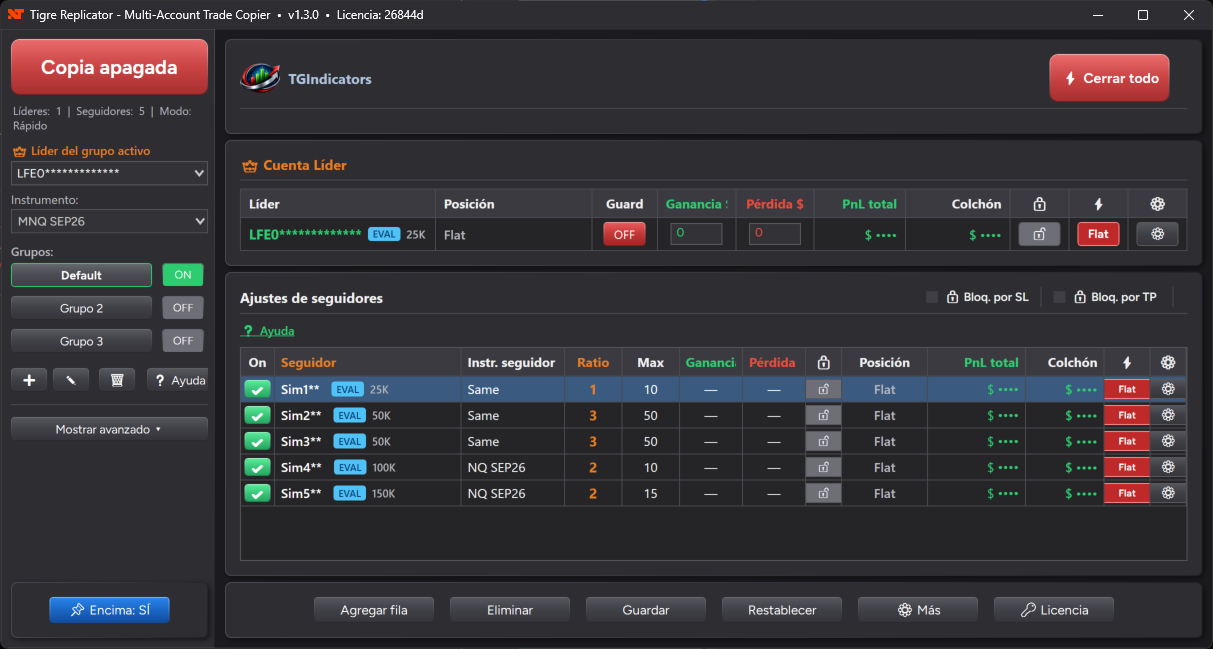
Task: Click the leader Pérdida $ input field
Action: tap(775, 234)
